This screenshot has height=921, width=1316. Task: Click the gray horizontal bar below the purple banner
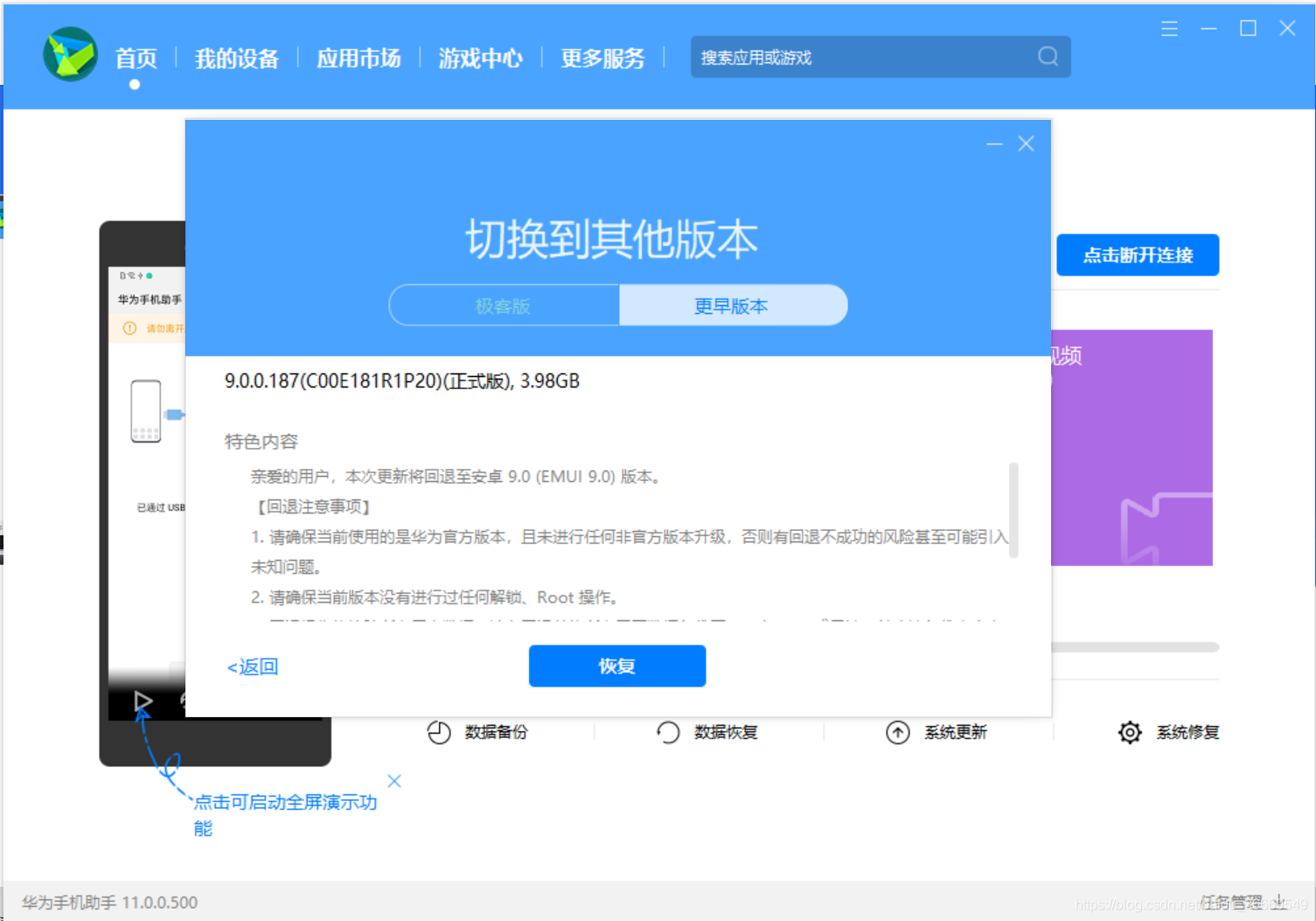coord(1135,647)
